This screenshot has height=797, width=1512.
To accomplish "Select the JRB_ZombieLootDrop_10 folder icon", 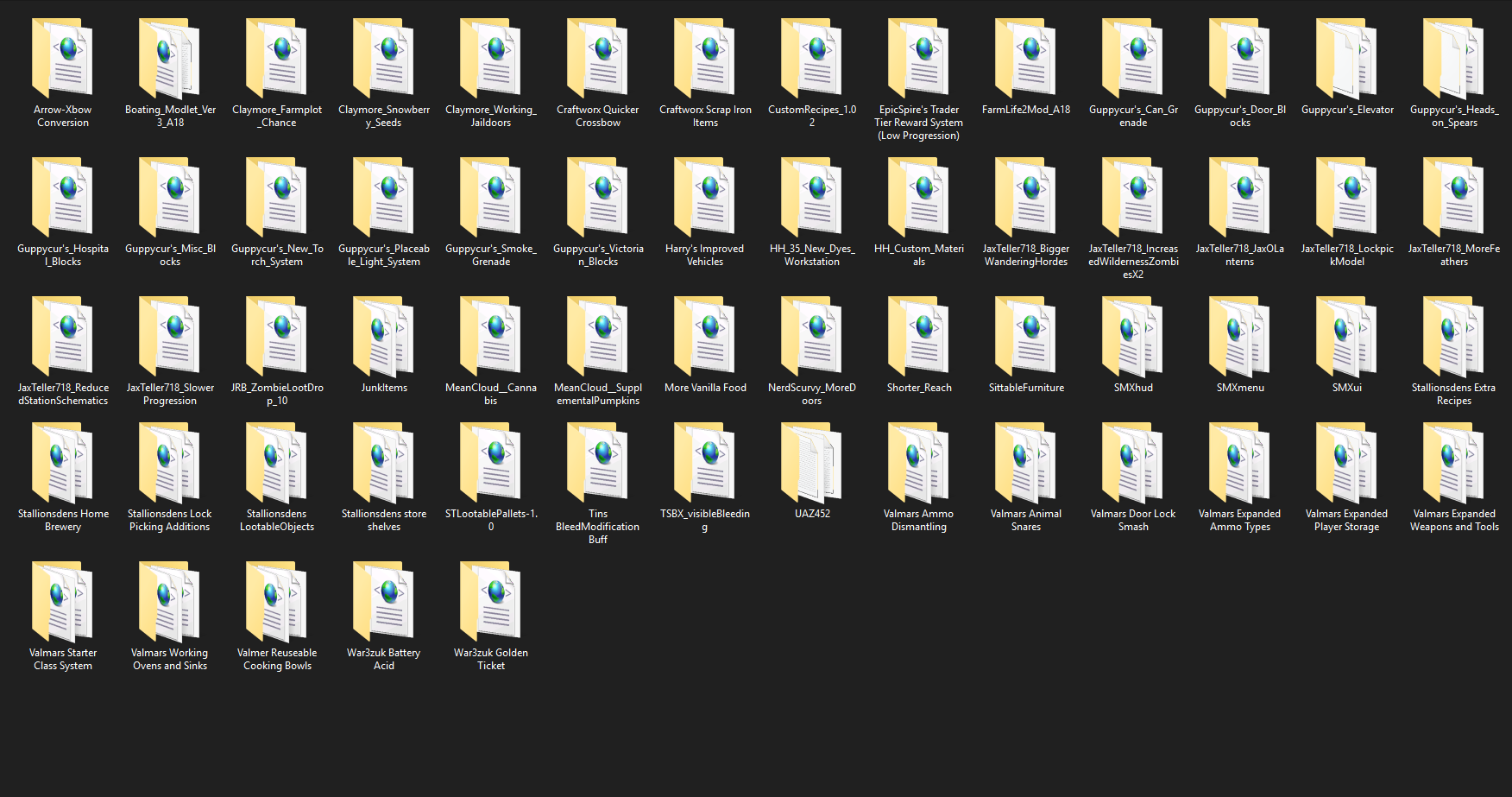I will click(277, 337).
